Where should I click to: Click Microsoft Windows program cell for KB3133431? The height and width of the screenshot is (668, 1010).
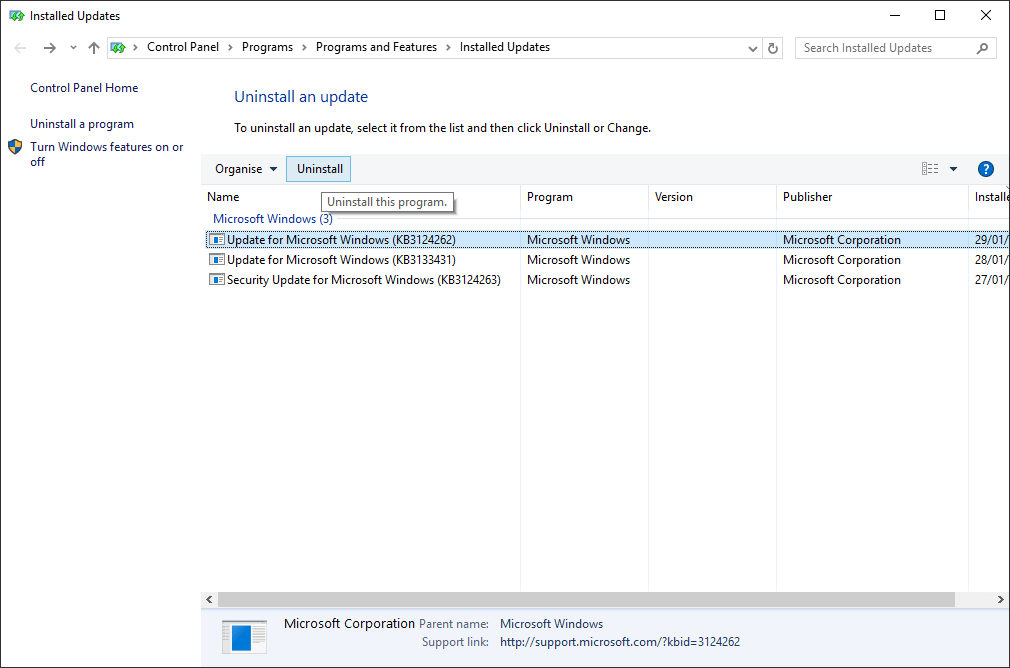(x=578, y=260)
